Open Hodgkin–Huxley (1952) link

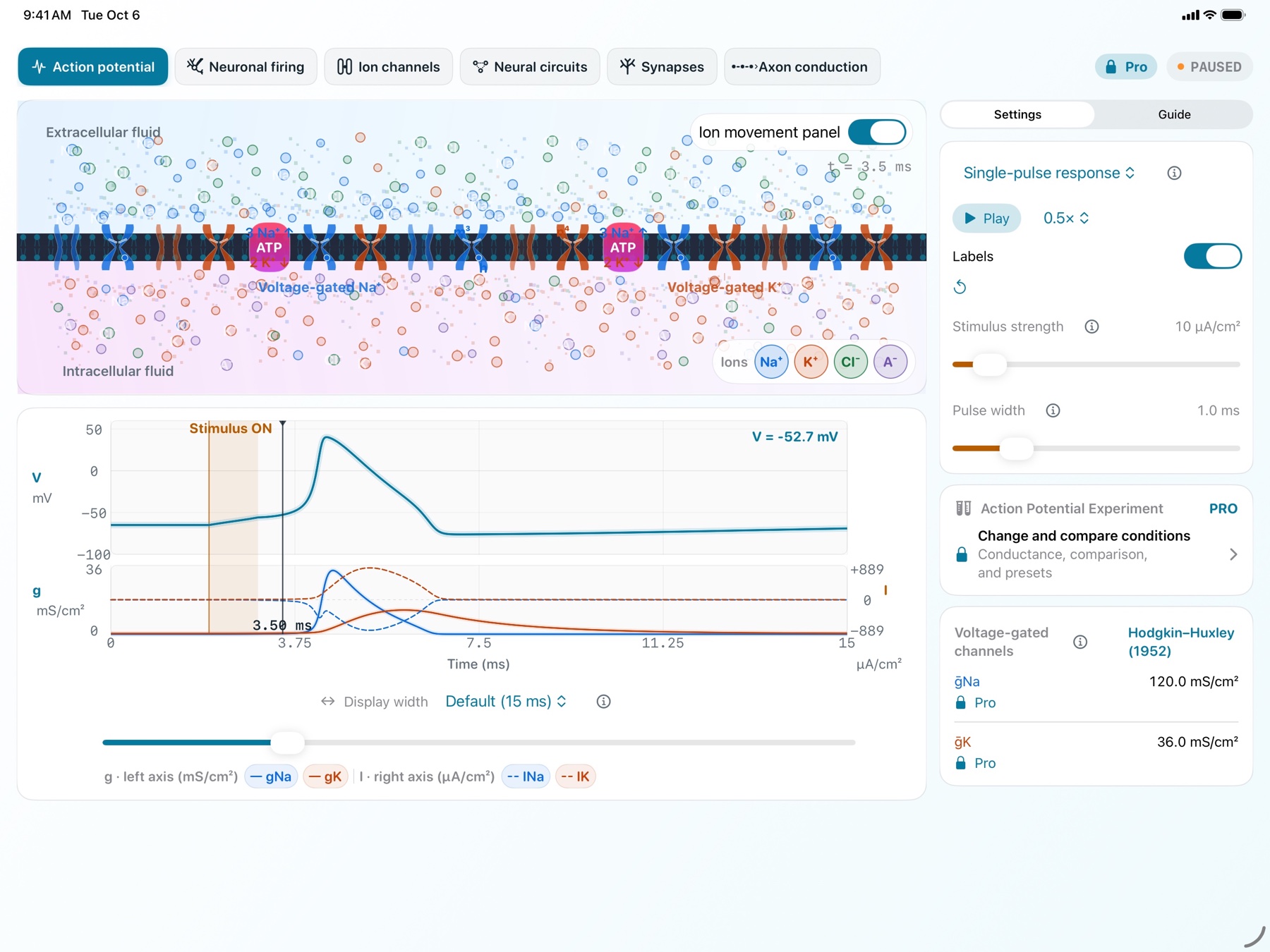1180,642
